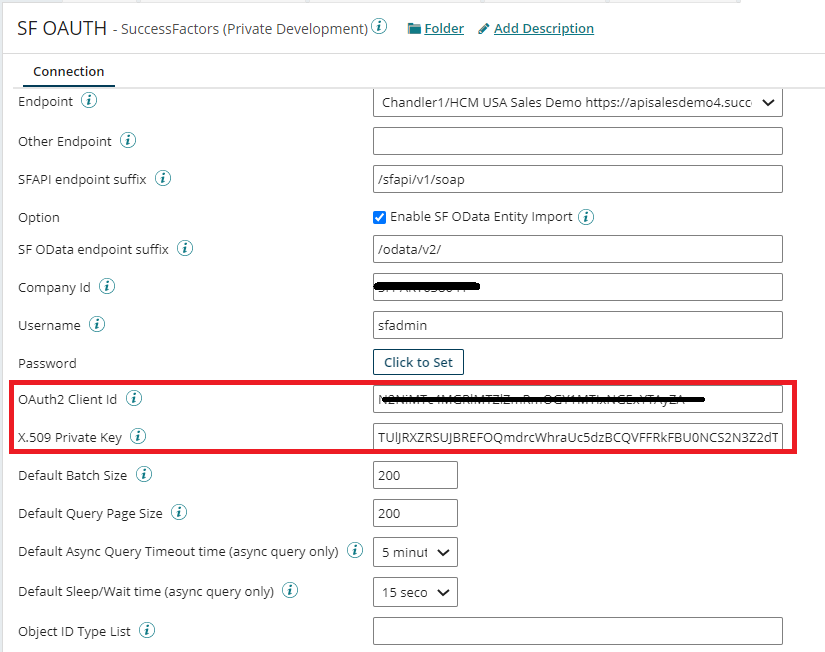825x652 pixels.
Task: Show info for OAuth2 Client Id
Action: 134,398
